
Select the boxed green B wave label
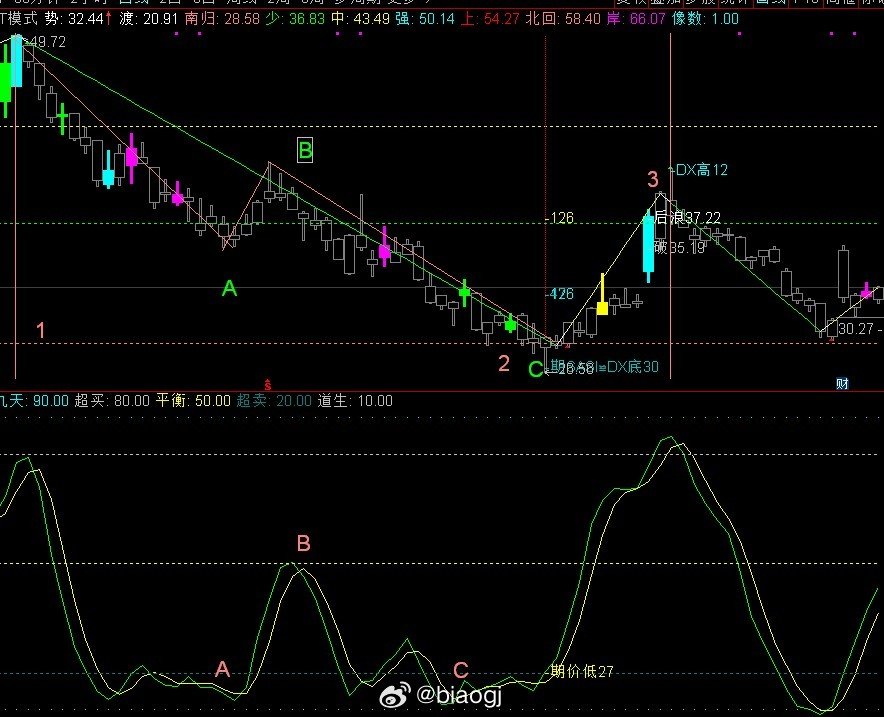pos(305,151)
